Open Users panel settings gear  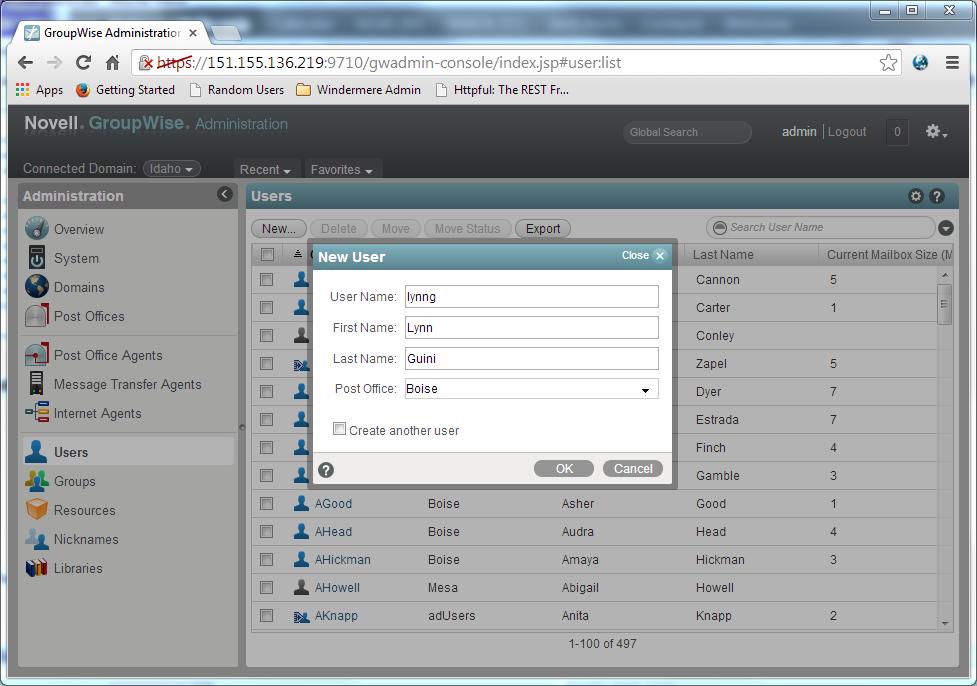point(915,196)
